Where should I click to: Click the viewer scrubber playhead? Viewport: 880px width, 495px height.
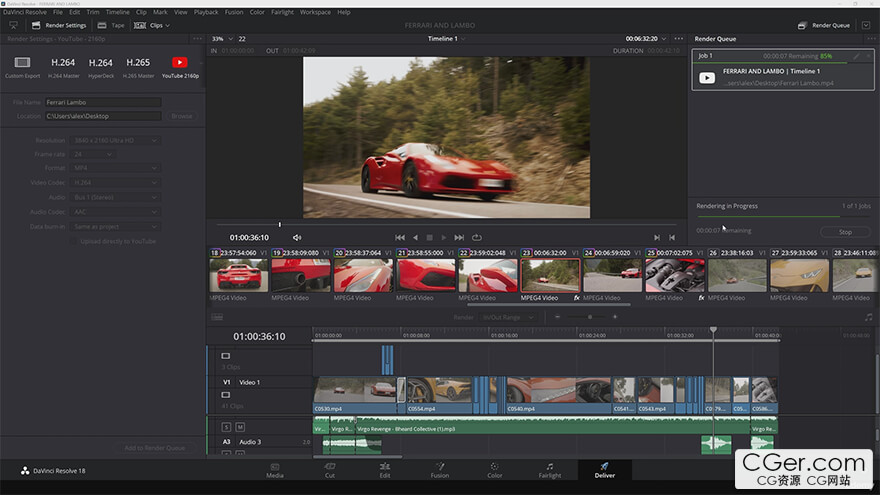pos(279,224)
